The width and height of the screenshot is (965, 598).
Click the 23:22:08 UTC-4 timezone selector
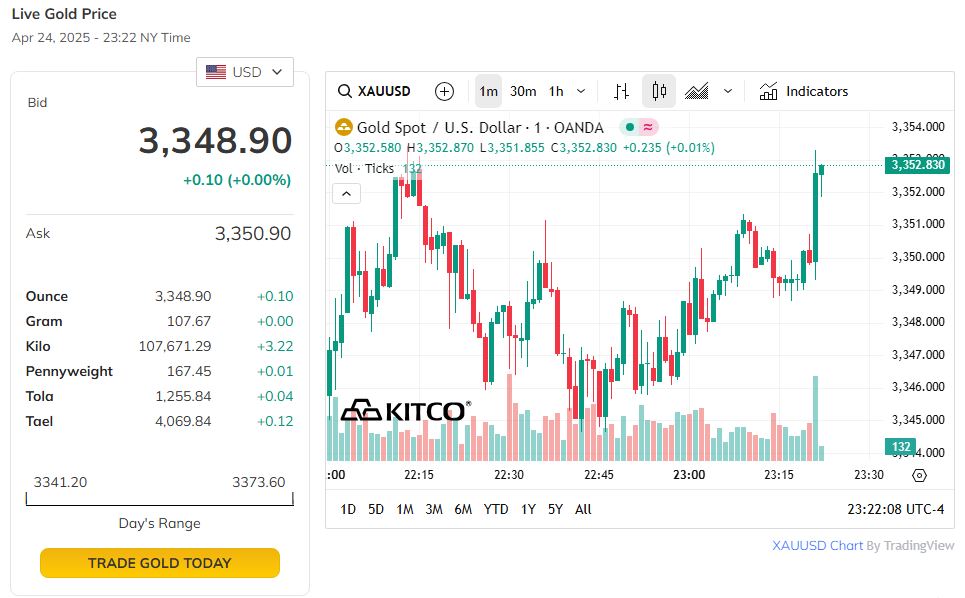click(x=895, y=509)
